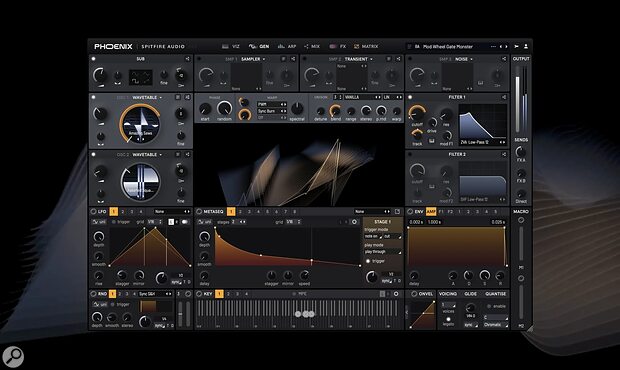Open the ARP page tab

[x=287, y=46]
